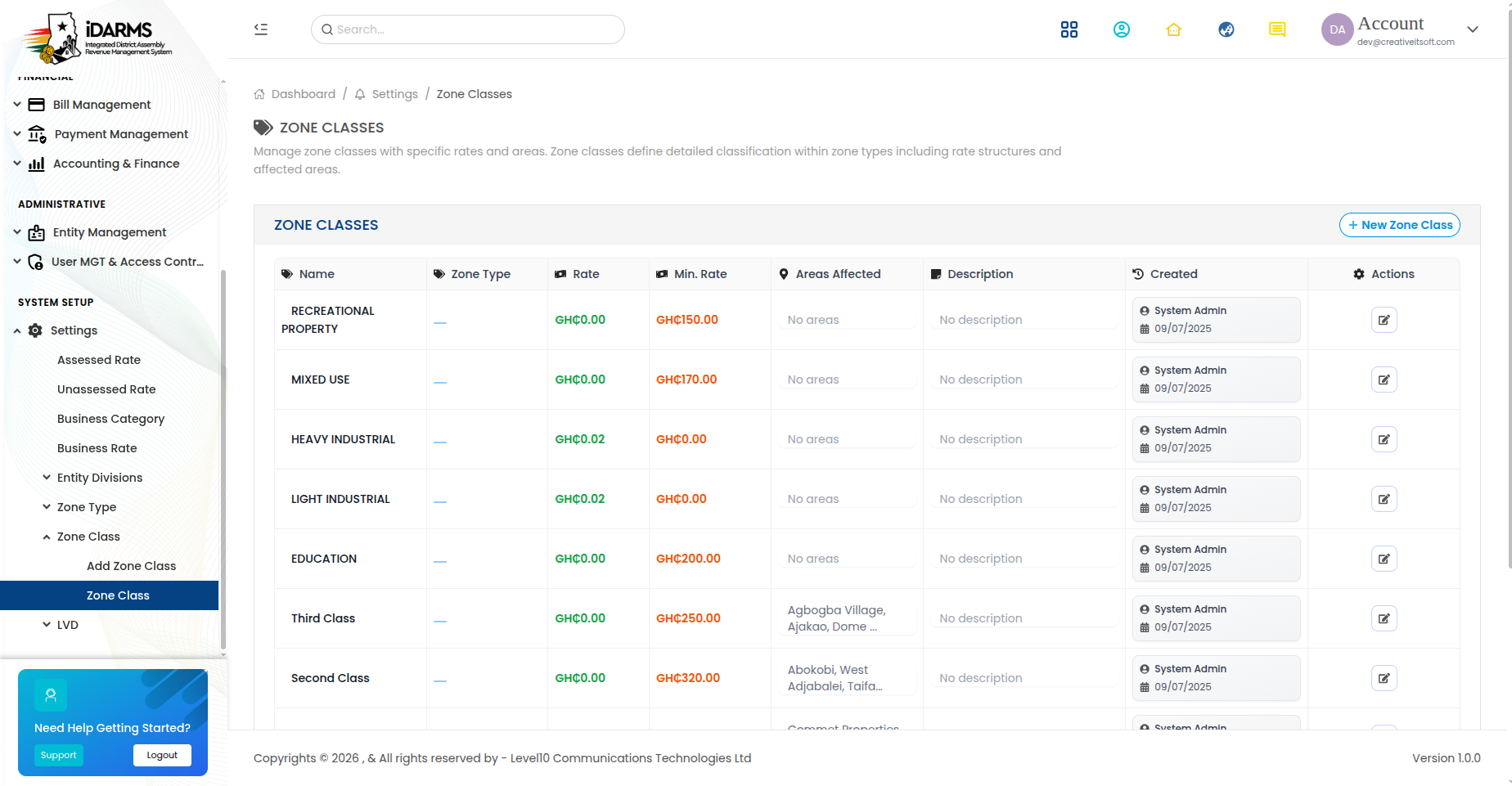Edit the LIGHT INDUSTRIAL zone class
Viewport: 1512px width, 786px height.
[1384, 499]
